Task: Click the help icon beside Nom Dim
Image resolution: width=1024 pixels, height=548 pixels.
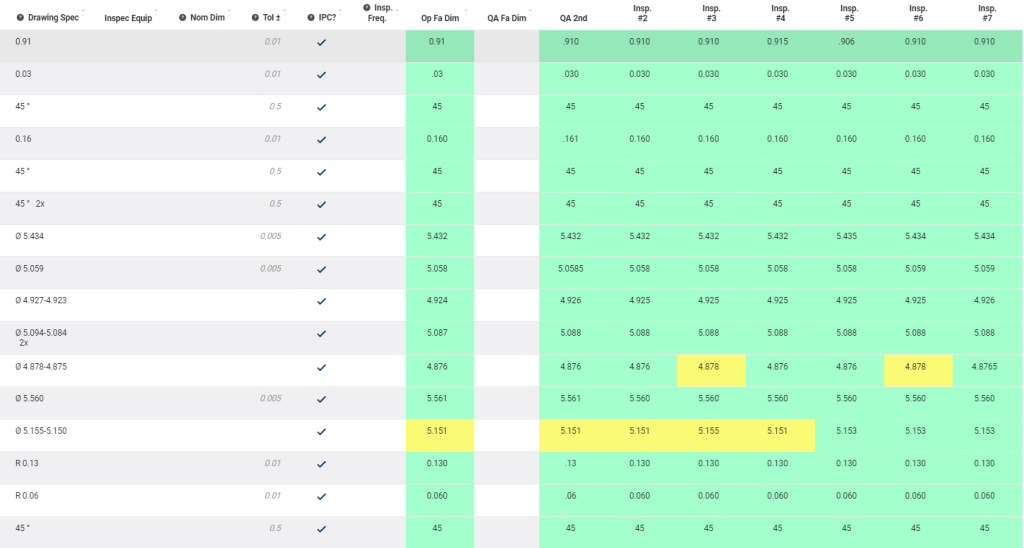Action: (183, 18)
